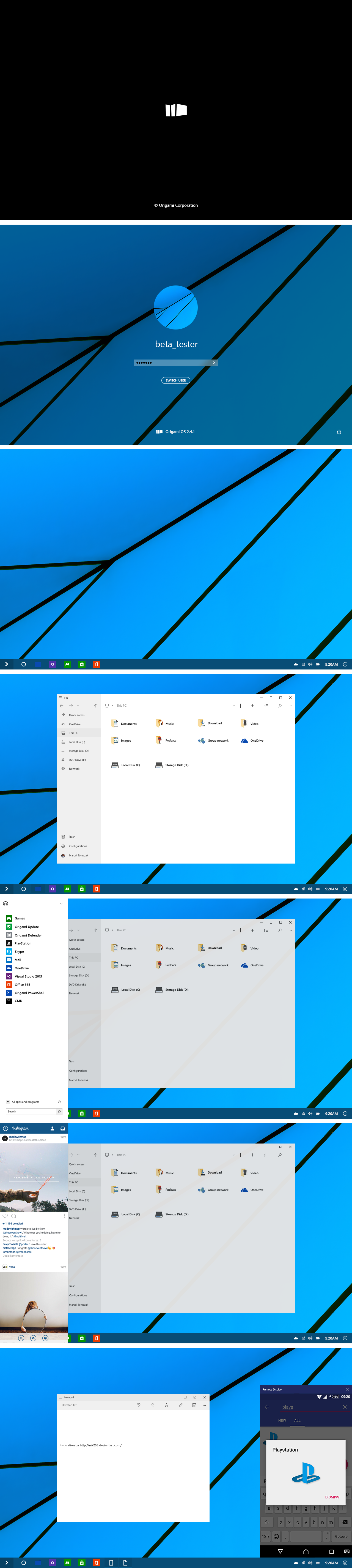Change view layout in the fully visible File Explorer
The image size is (352, 1568).
266,706
